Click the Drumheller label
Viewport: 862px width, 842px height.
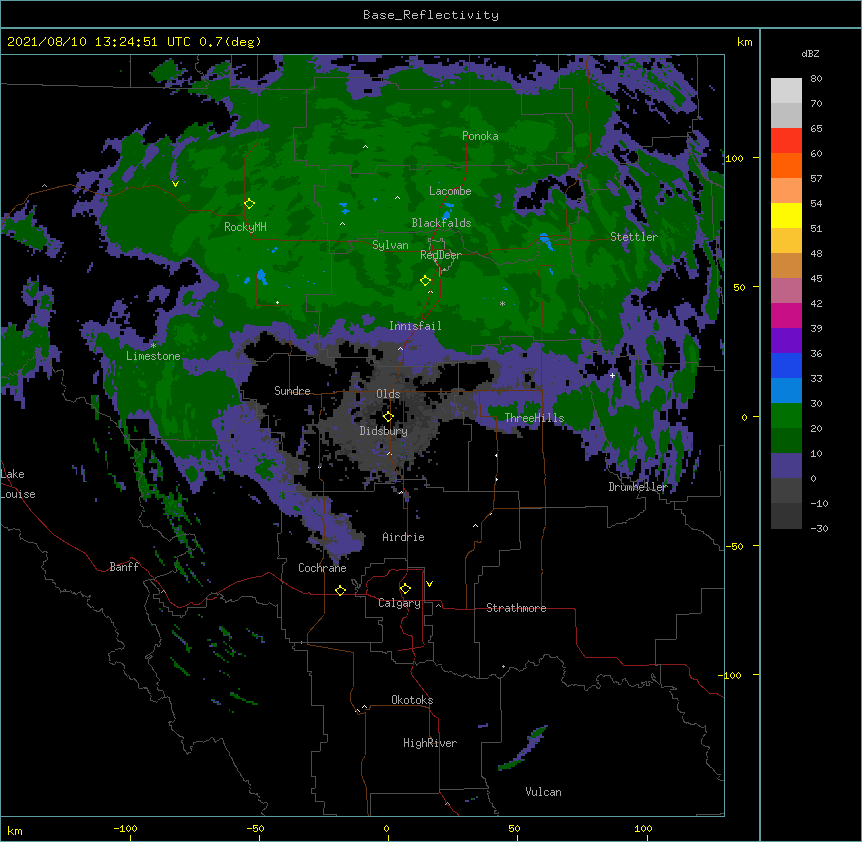click(638, 487)
